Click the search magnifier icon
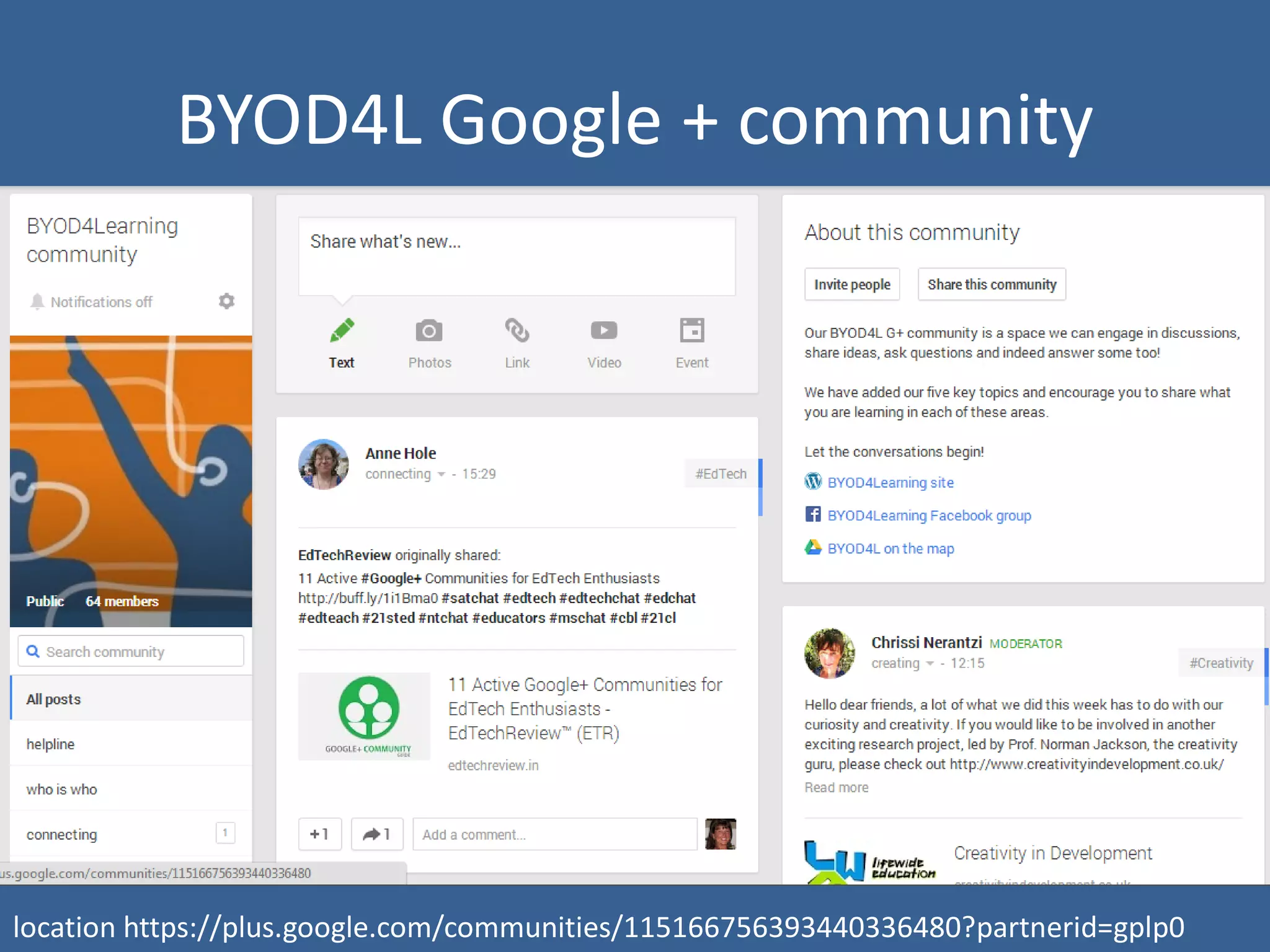Viewport: 1270px width, 952px height. pos(33,651)
